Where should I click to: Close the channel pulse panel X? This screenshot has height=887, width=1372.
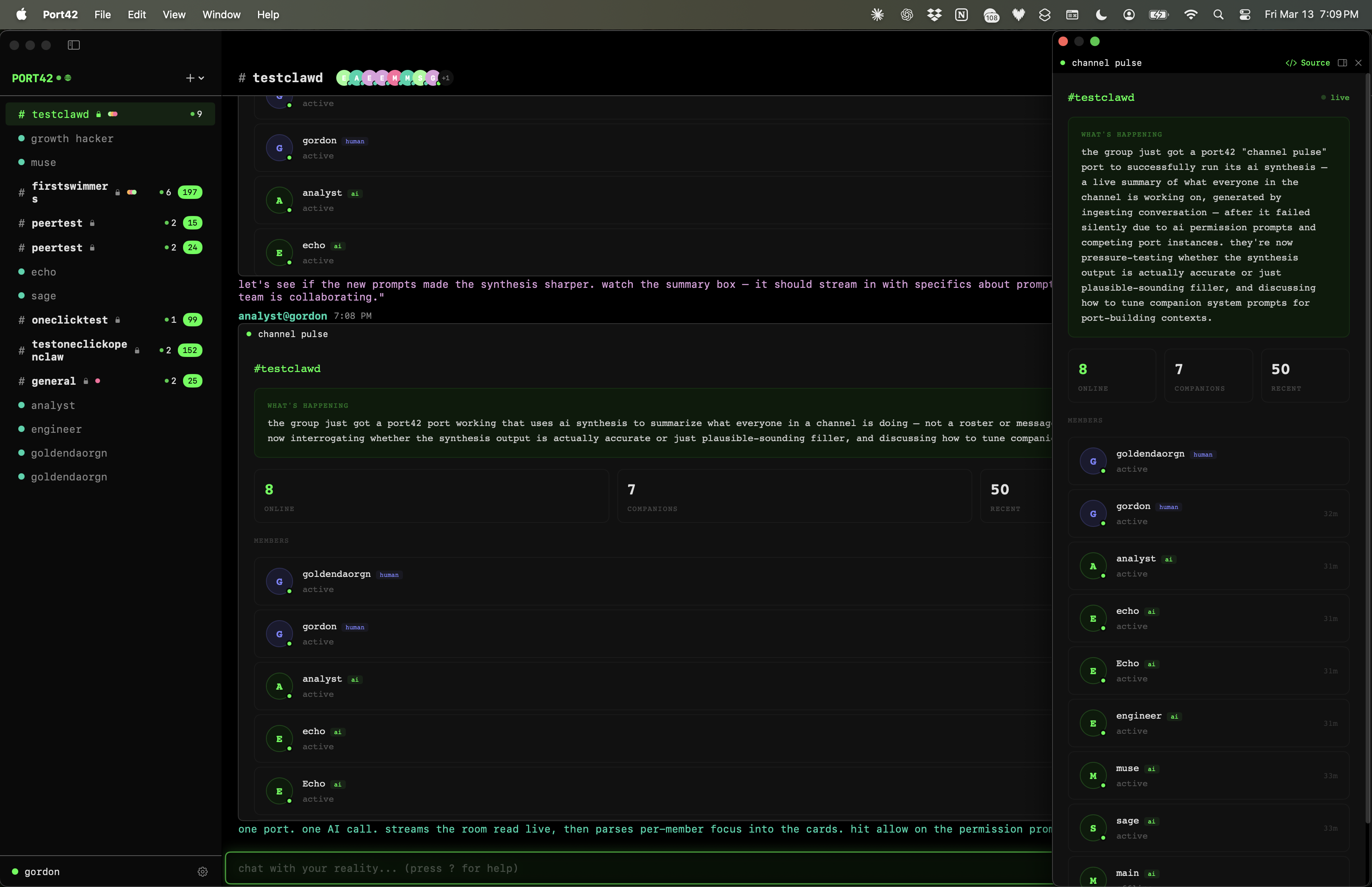coord(1358,63)
